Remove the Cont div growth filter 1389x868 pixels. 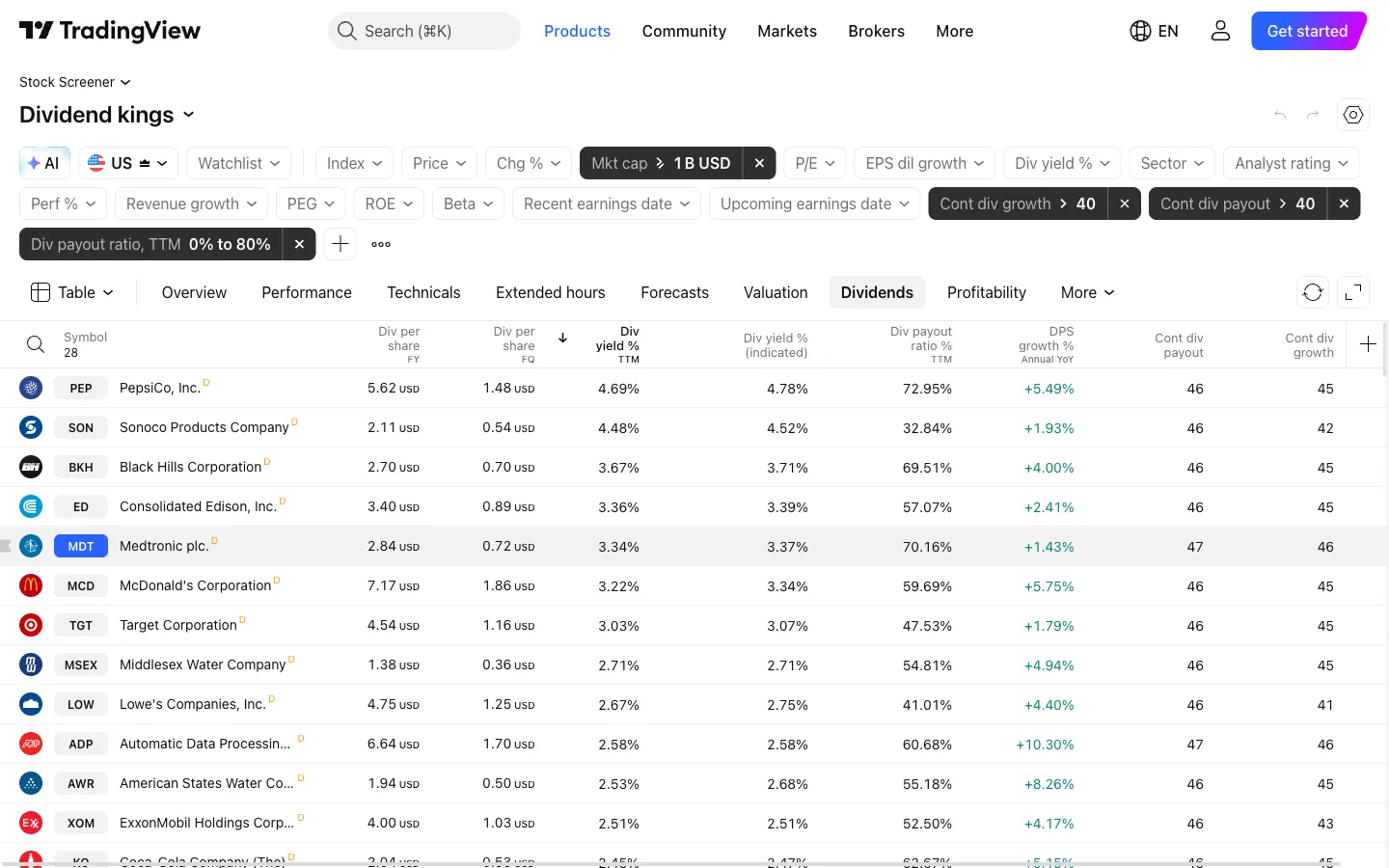(x=1124, y=203)
